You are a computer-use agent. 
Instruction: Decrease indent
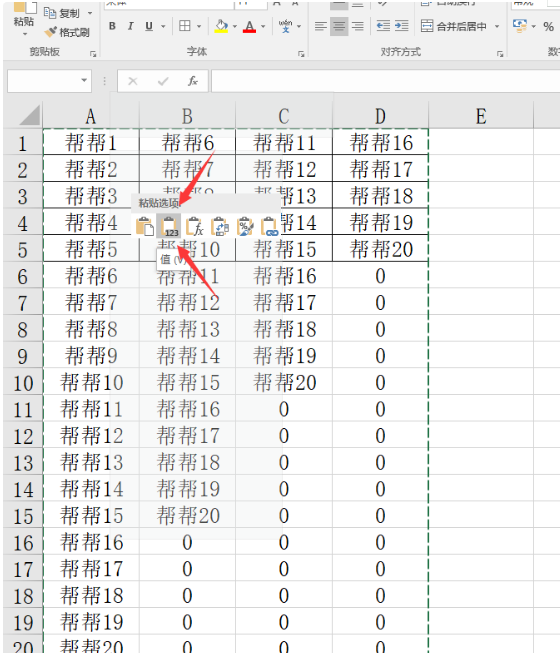point(383,26)
